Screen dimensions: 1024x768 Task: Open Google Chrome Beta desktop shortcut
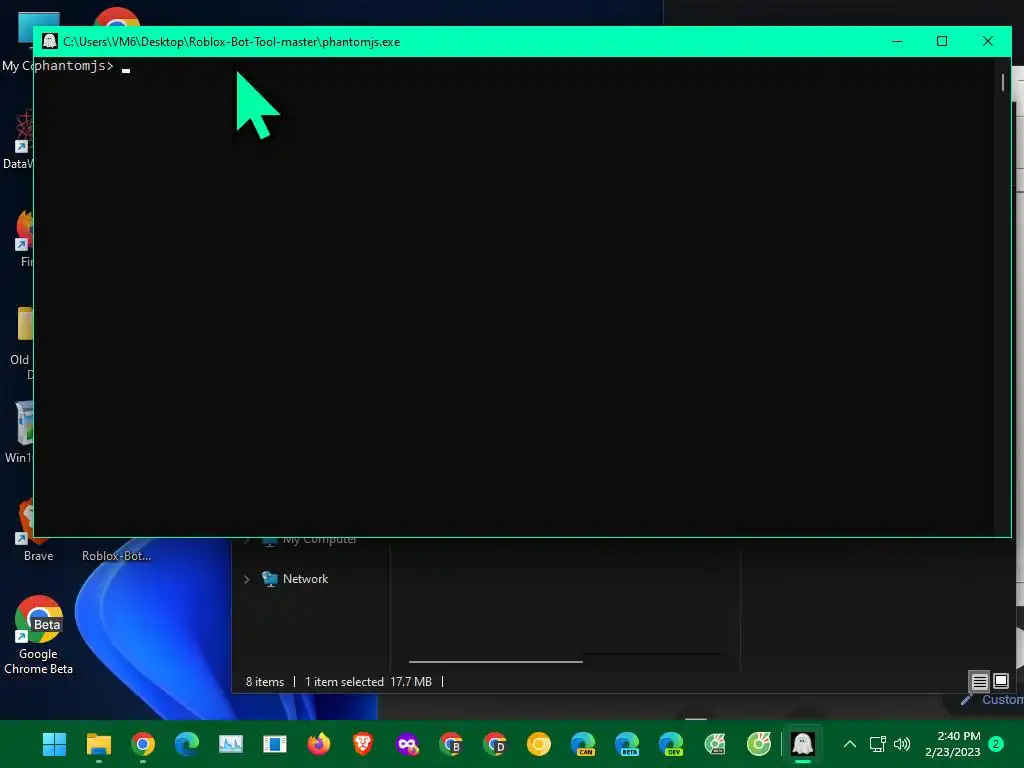(x=39, y=635)
